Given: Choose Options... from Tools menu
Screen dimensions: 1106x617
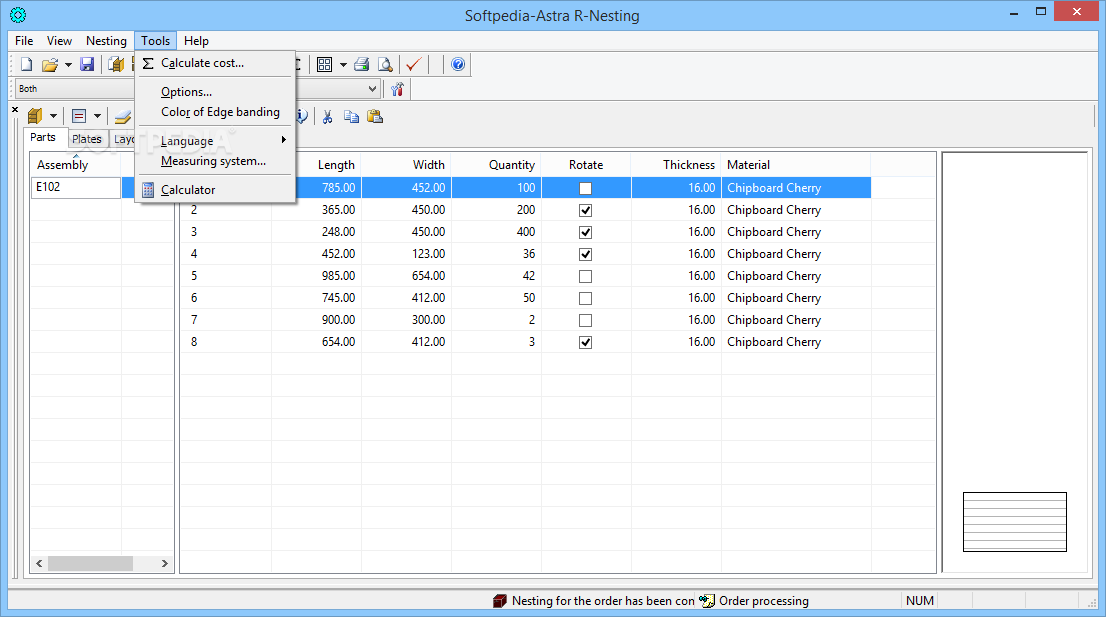Looking at the screenshot, I should (215, 92).
